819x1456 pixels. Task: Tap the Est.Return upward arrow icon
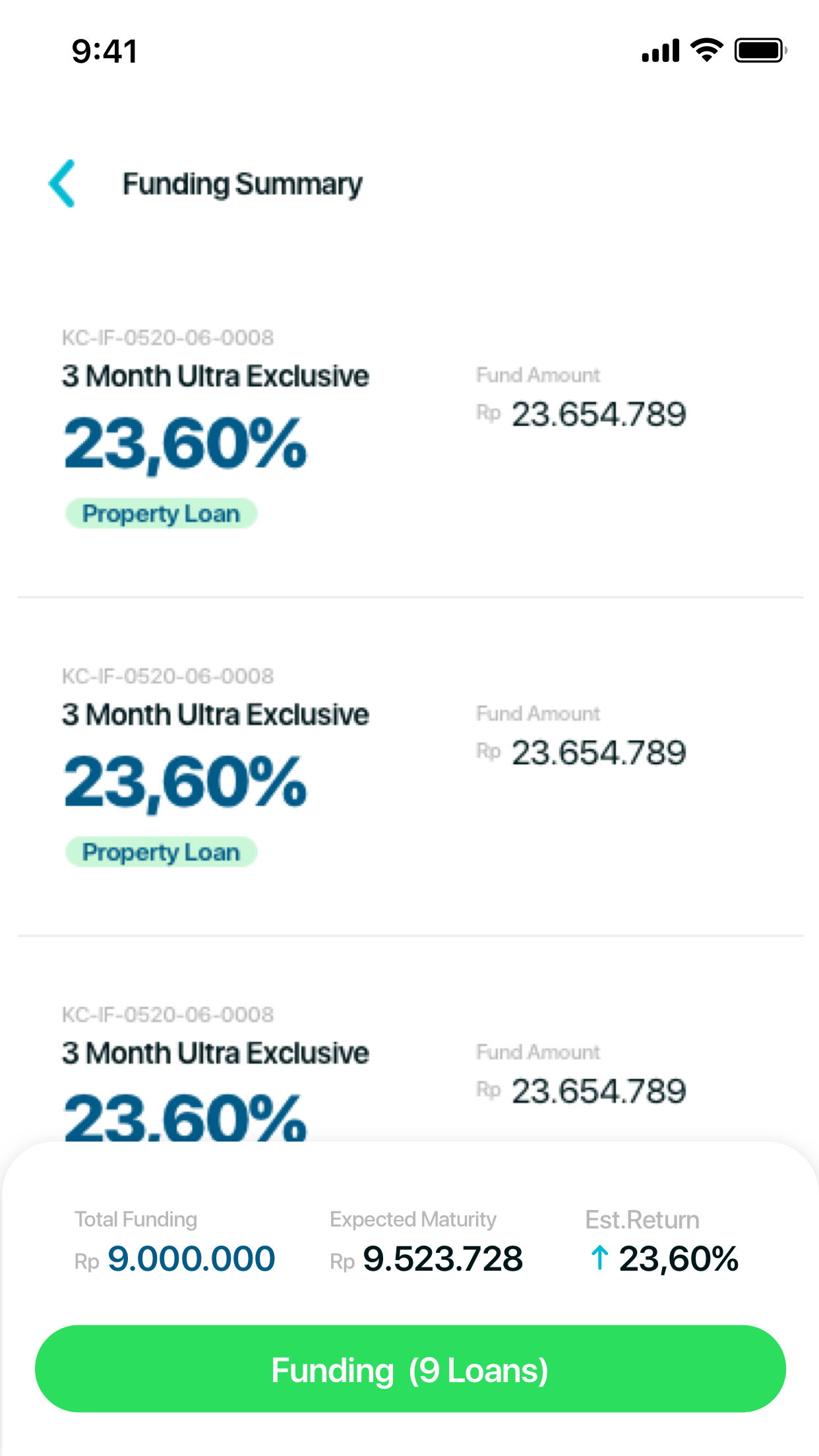click(x=599, y=1258)
